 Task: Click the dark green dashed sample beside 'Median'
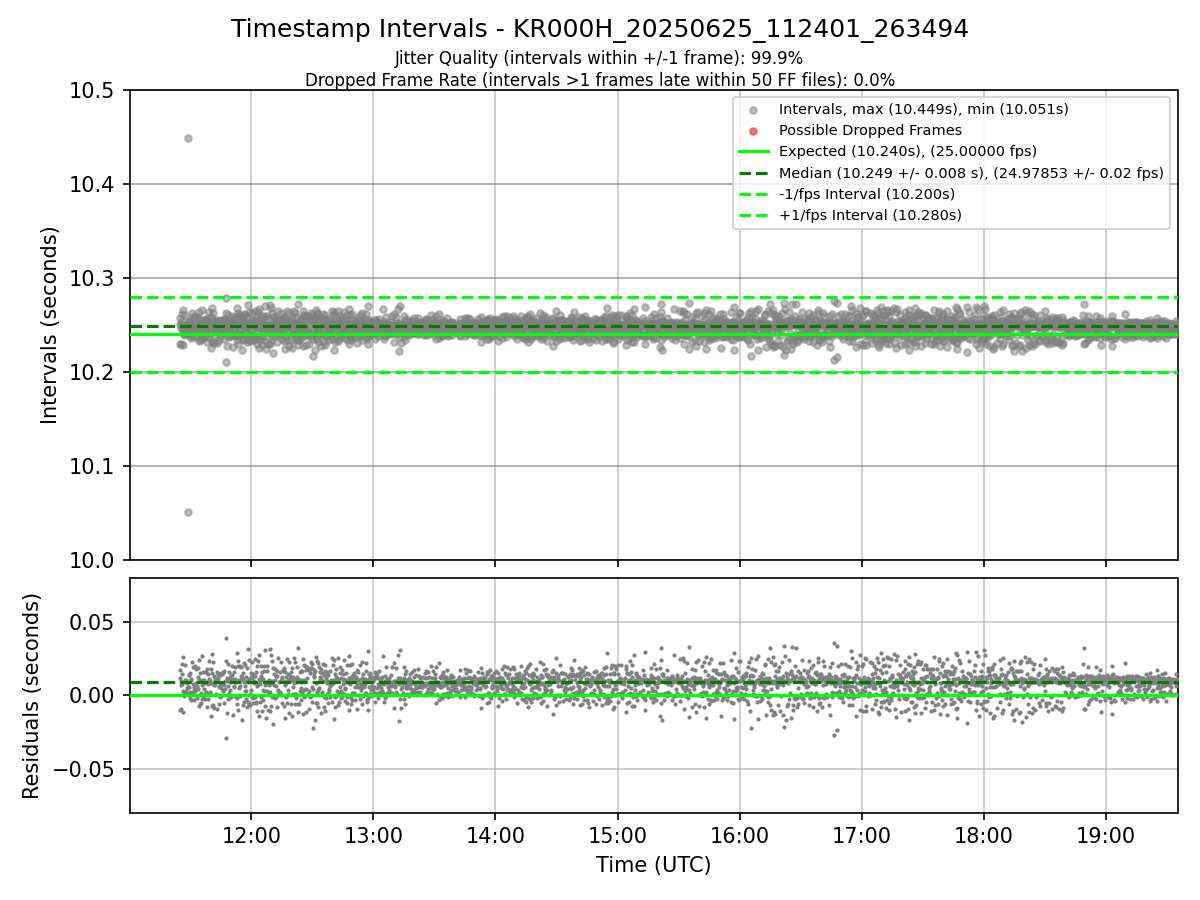[x=754, y=173]
